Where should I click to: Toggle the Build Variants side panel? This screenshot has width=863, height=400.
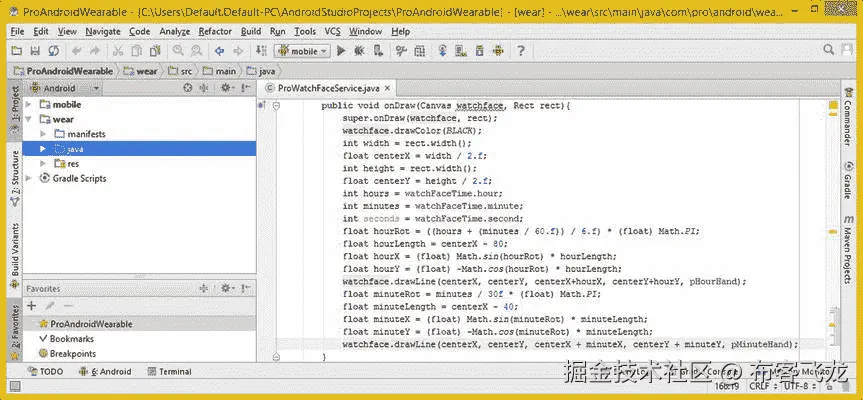click(15, 254)
